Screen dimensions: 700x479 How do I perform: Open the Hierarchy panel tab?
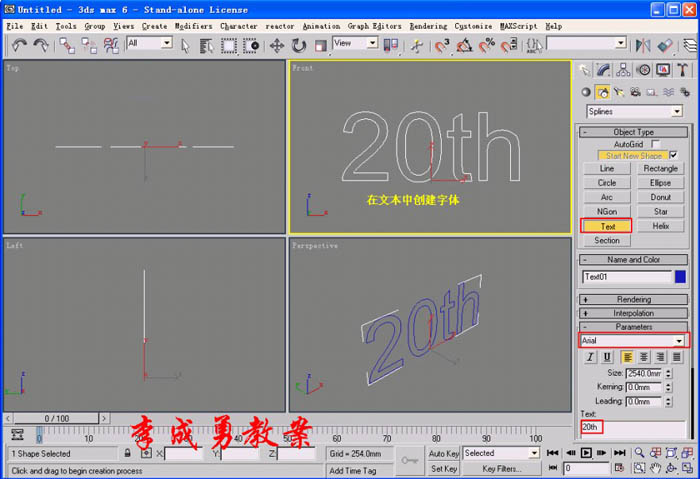623,70
